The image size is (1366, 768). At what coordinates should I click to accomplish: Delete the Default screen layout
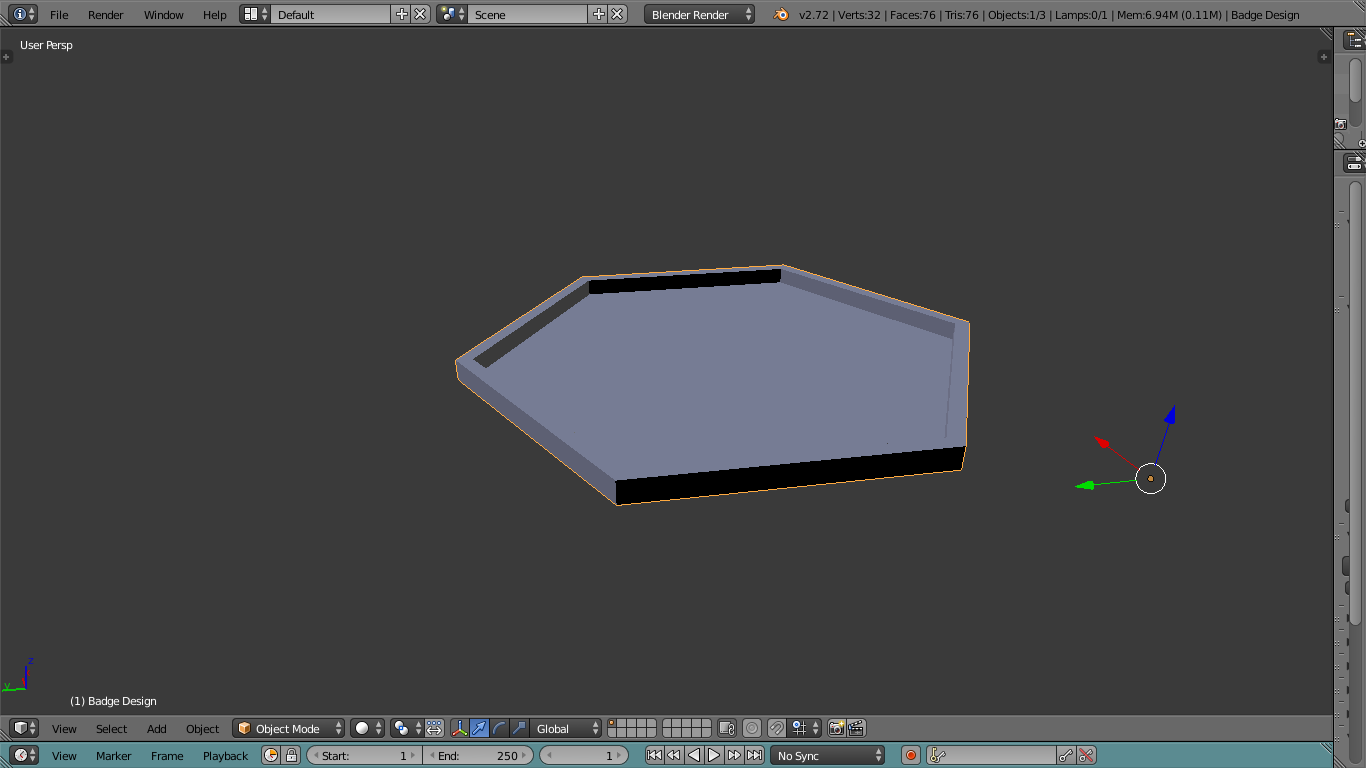coord(420,14)
